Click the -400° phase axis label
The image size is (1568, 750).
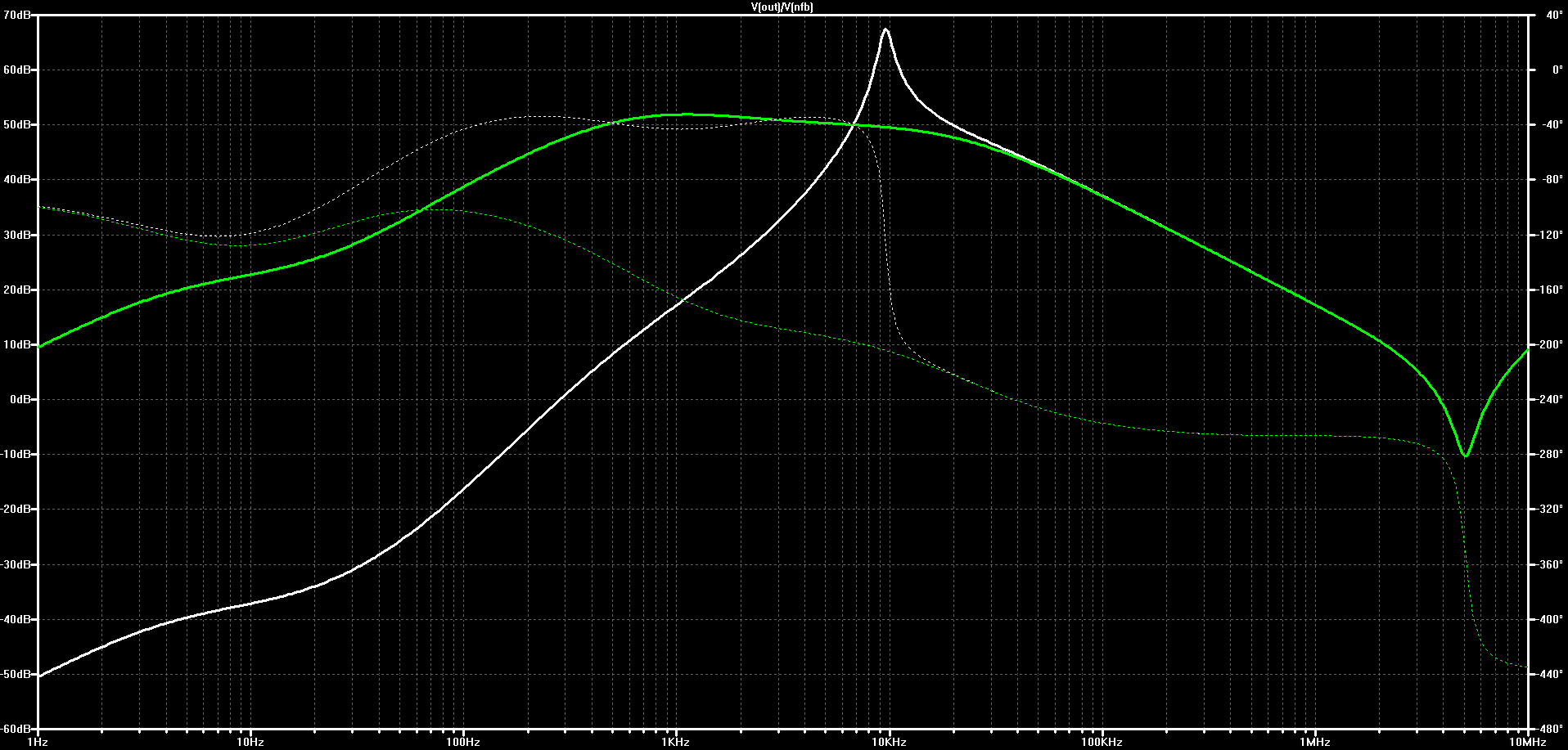(x=1550, y=619)
